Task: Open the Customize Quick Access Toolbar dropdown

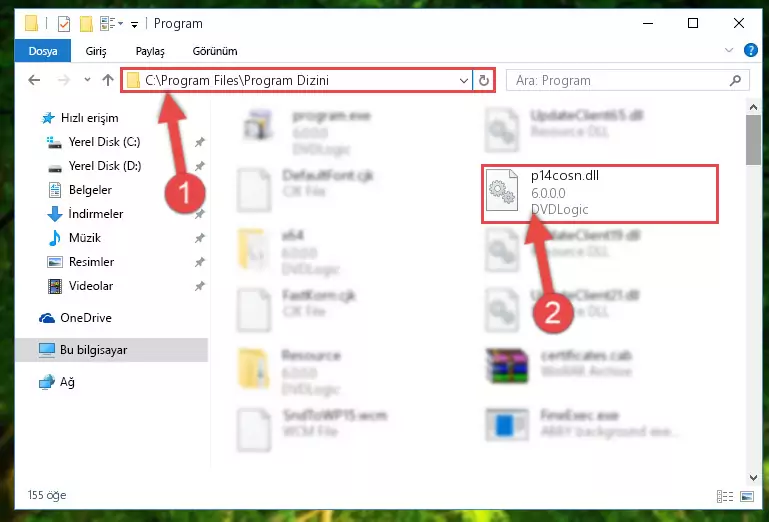Action: point(134,24)
